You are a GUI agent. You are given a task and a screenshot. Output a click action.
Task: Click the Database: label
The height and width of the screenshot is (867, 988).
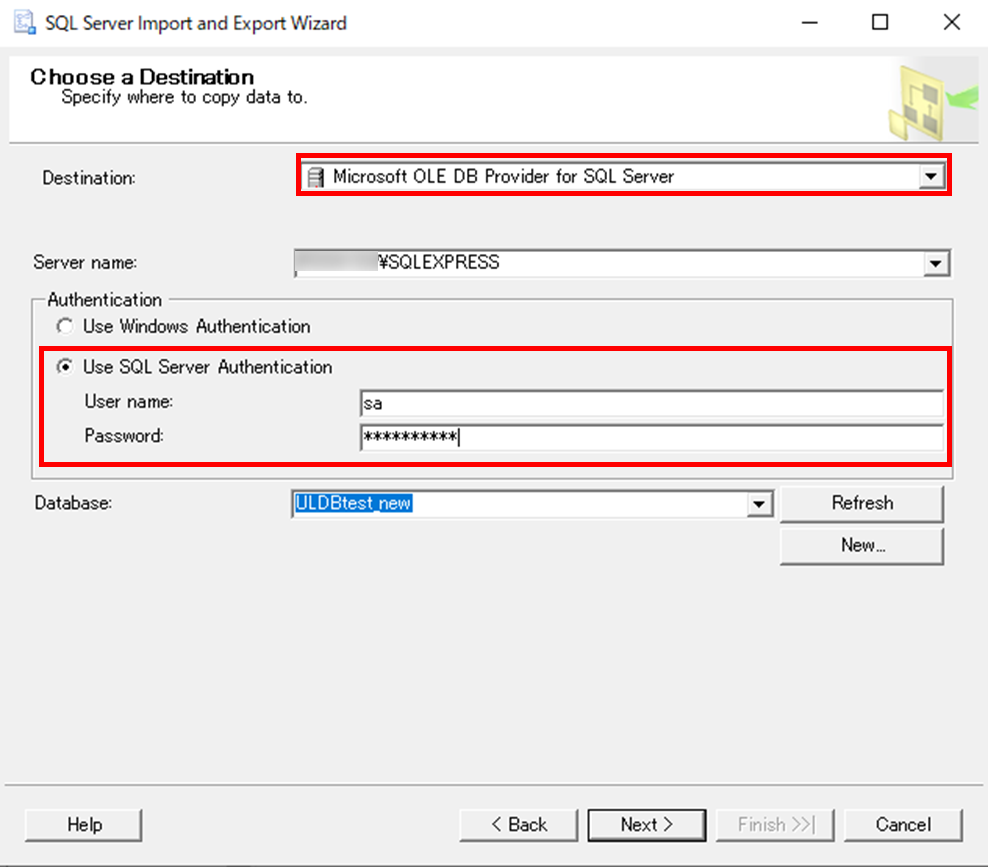point(73,503)
